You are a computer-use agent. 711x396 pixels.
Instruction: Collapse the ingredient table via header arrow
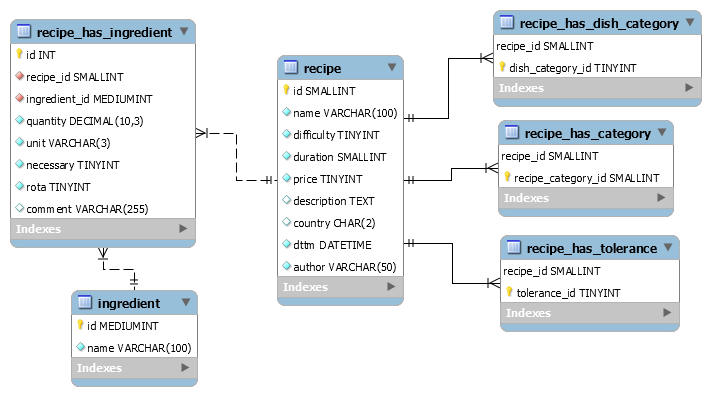click(x=186, y=302)
